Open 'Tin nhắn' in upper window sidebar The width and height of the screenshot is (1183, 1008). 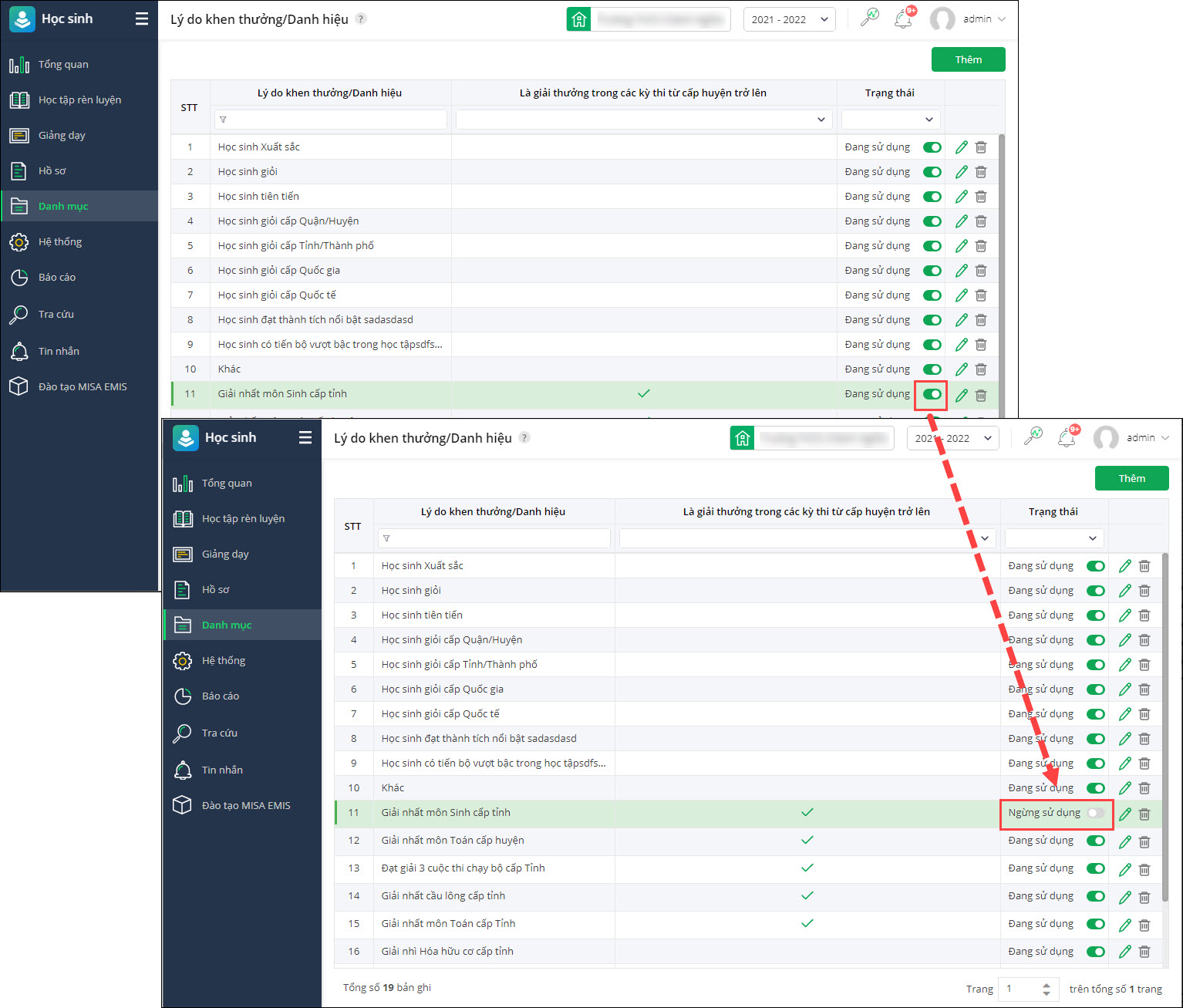pyautogui.click(x=79, y=352)
